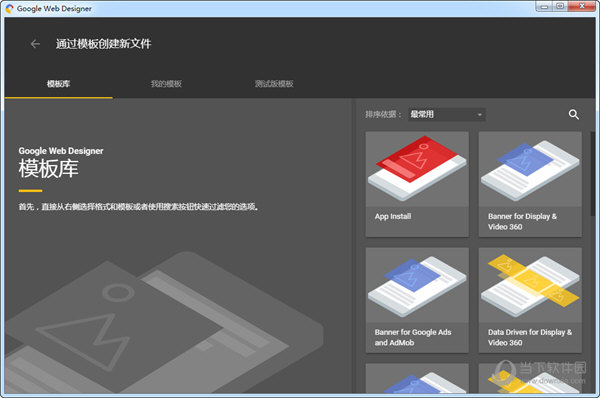Open the 最常用 sort dropdown
Screen dimensions: 600x398
(x=447, y=114)
